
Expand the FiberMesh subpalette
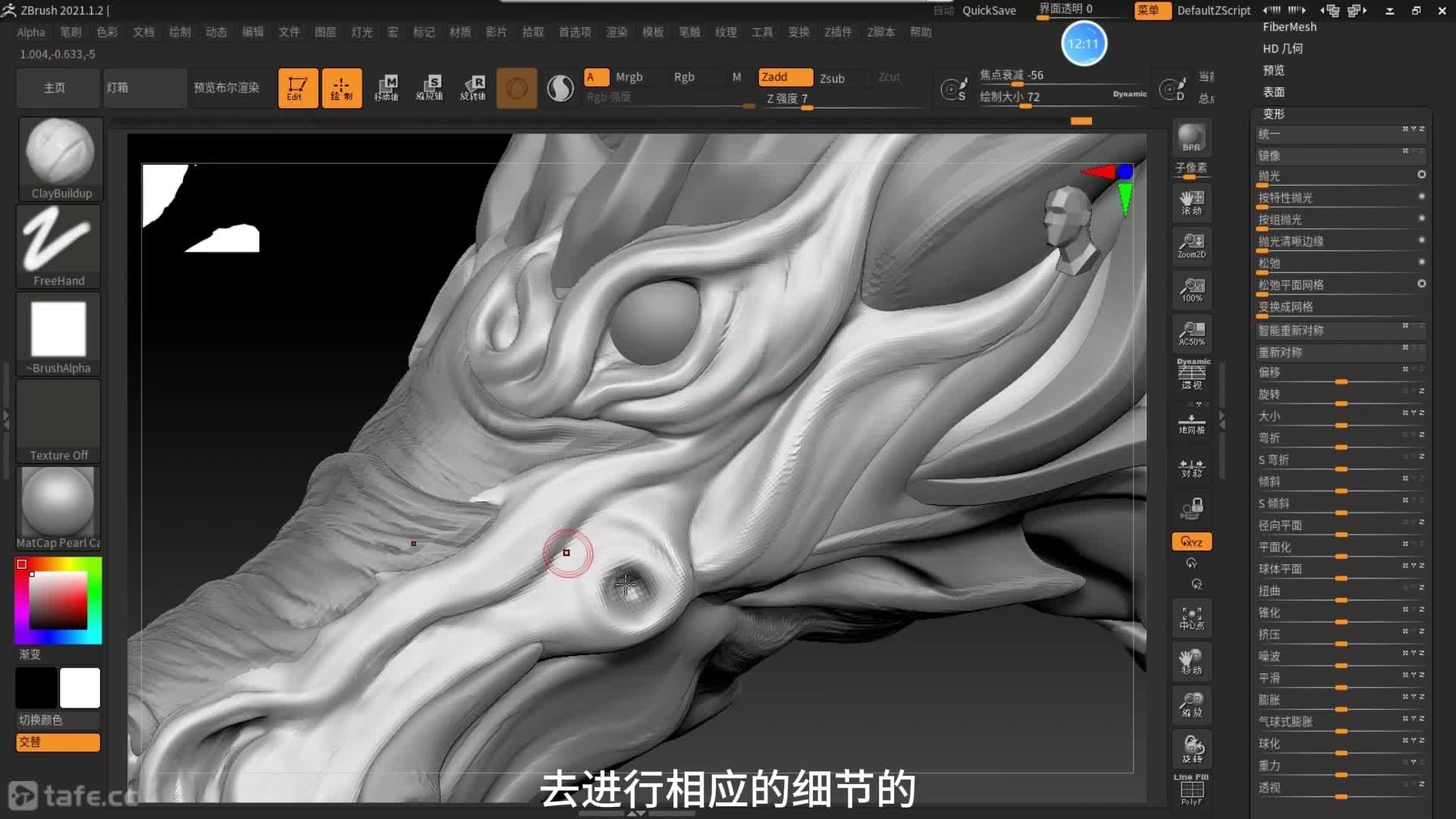[1289, 27]
